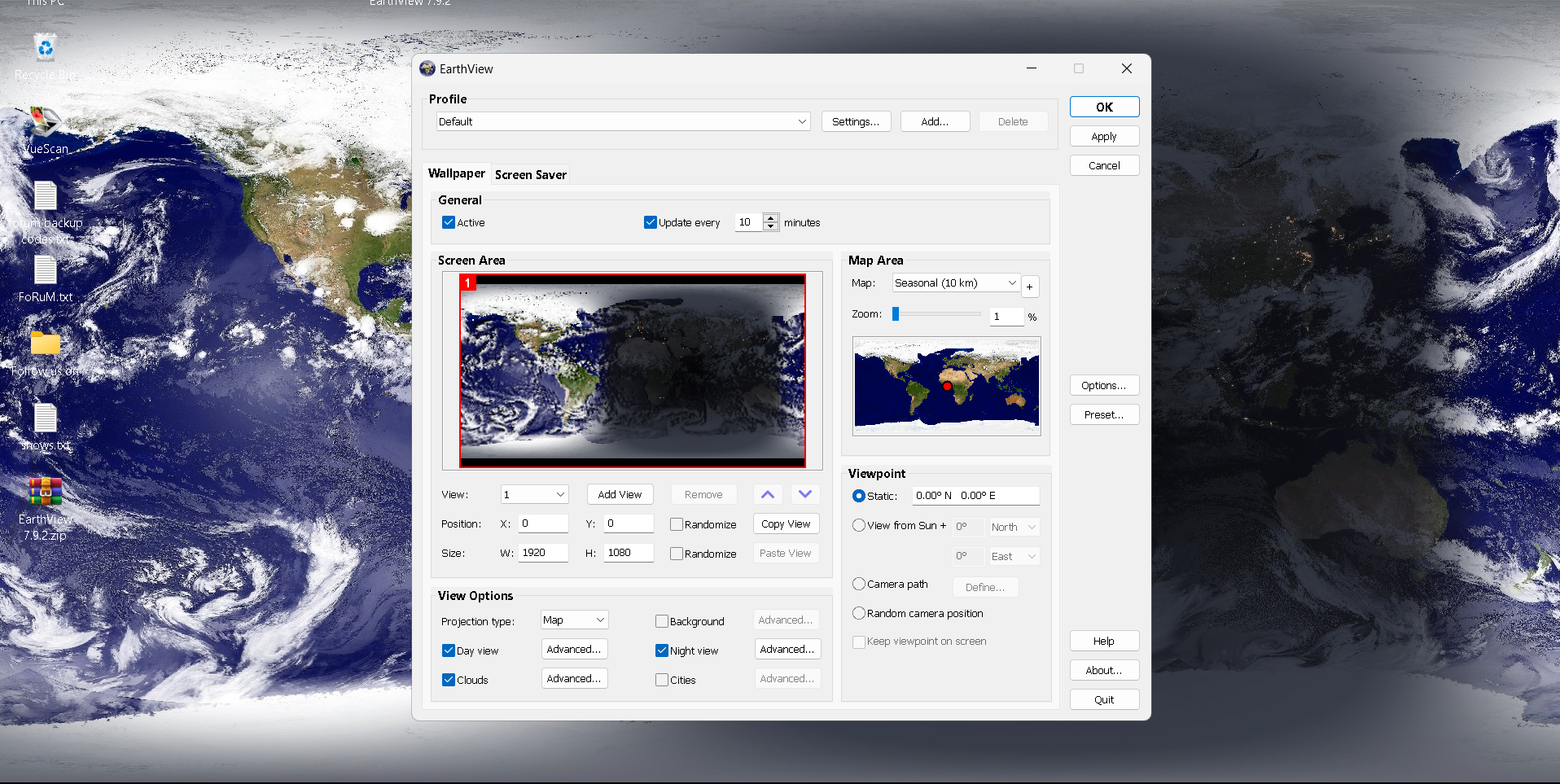Screen dimensions: 1560x784
Task: Click the red viewpoint marker on the mini map
Action: 947,386
